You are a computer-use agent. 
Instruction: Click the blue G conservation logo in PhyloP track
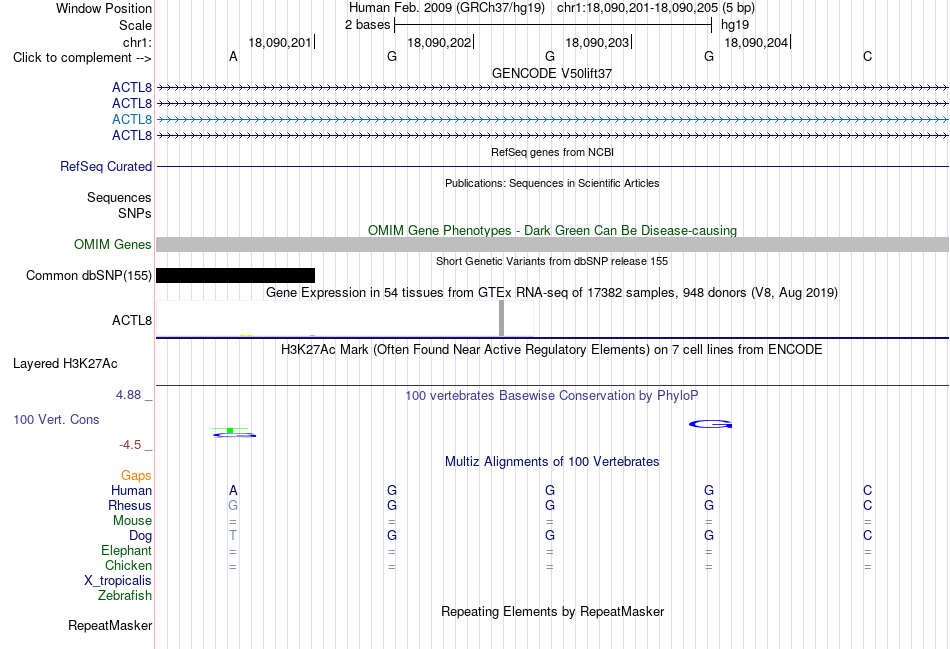click(710, 424)
